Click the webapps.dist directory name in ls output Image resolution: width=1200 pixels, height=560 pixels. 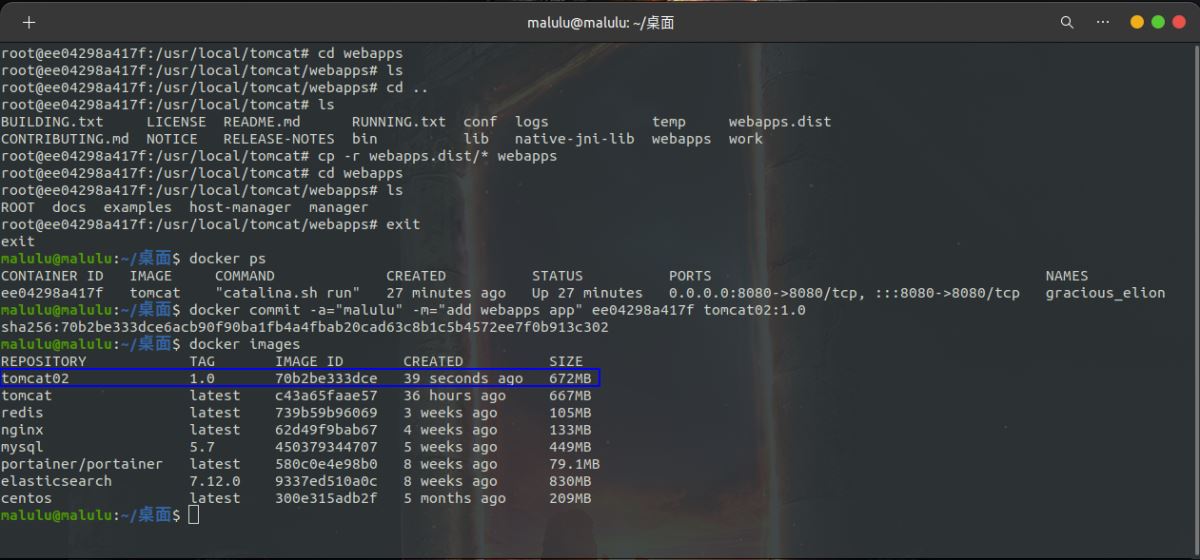click(x=780, y=121)
